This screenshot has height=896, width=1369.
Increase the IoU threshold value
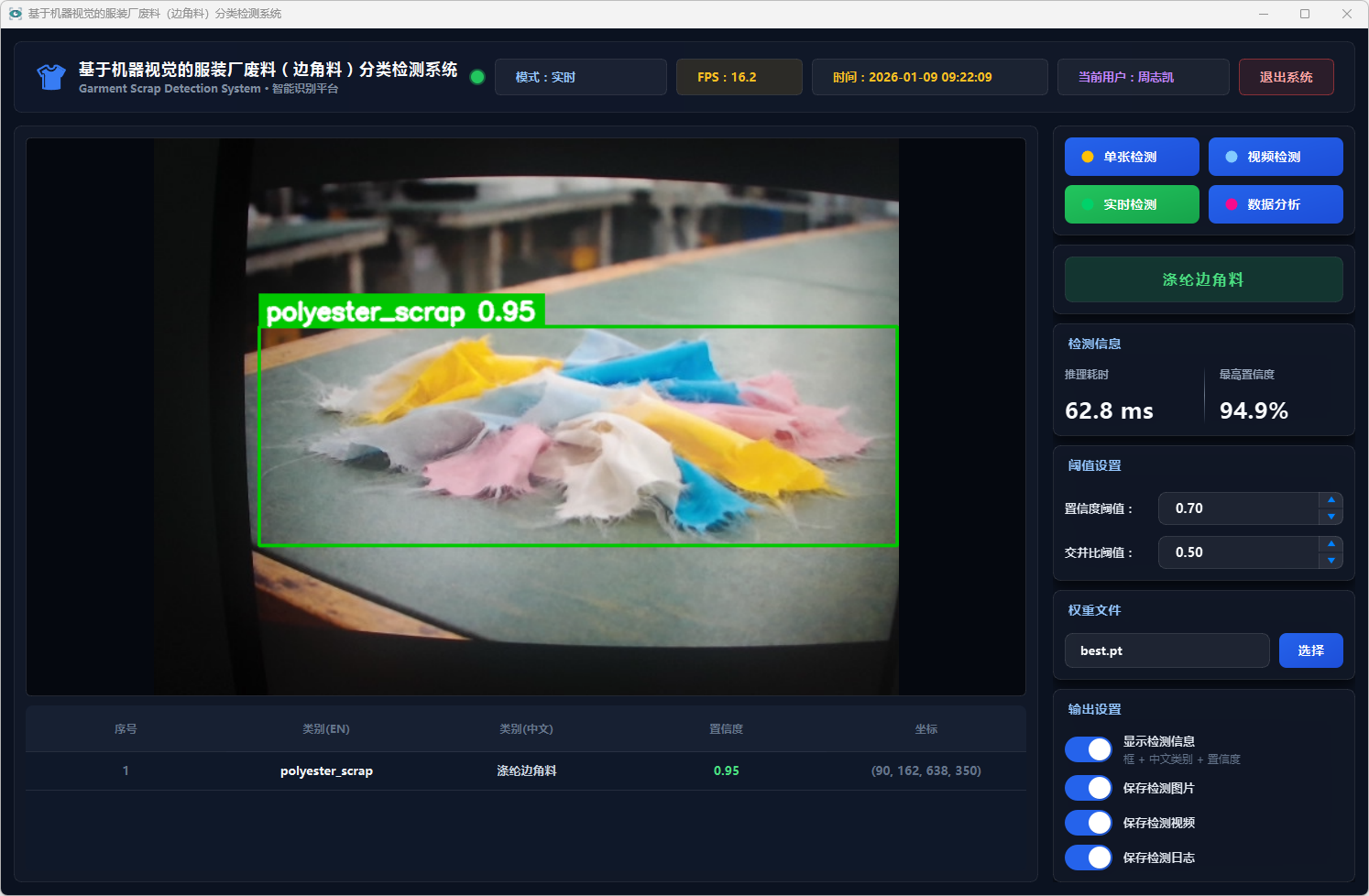(x=1331, y=544)
